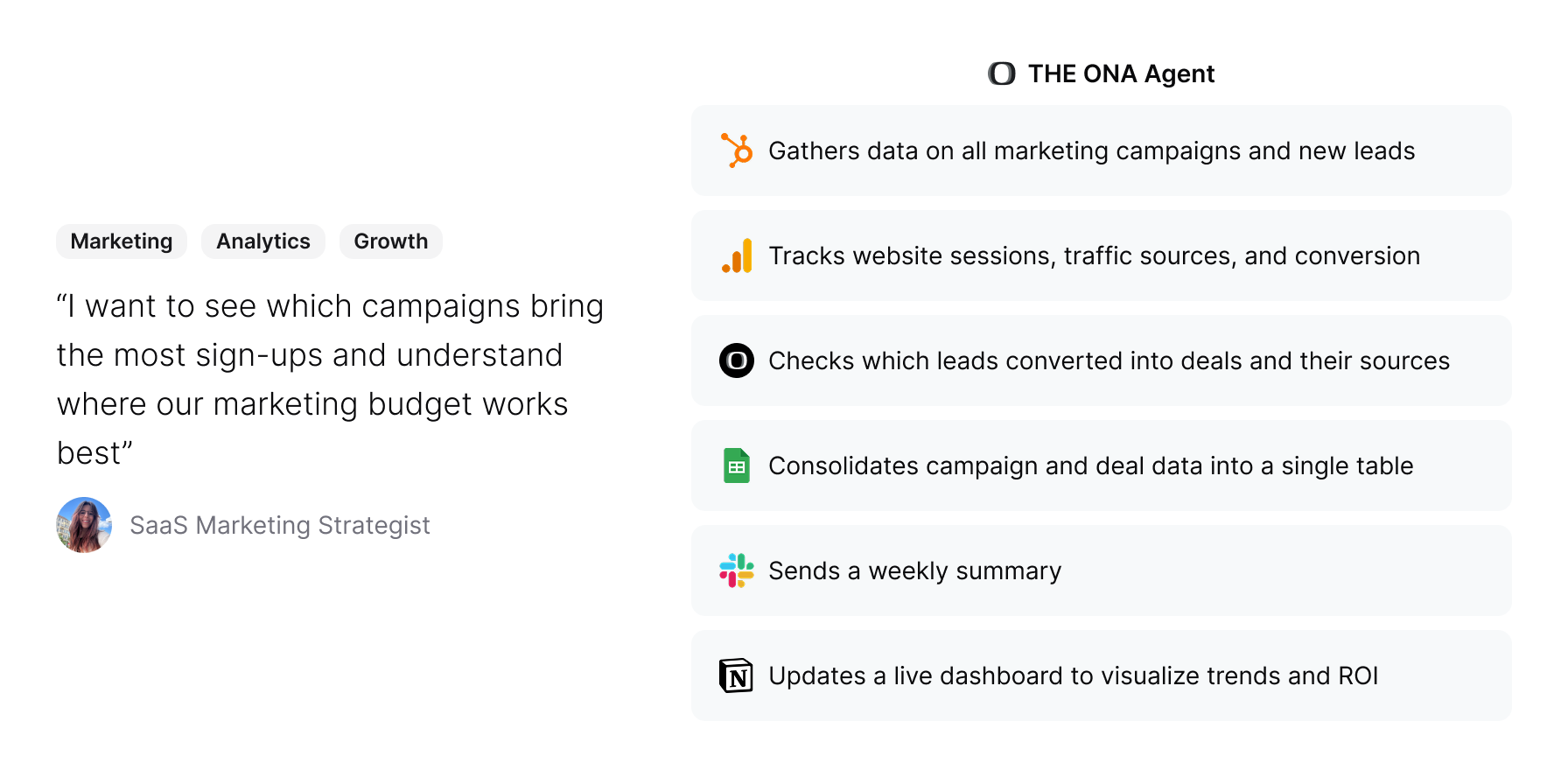1568x777 pixels.
Task: Click the Google Analytics bar icon
Action: point(737,255)
